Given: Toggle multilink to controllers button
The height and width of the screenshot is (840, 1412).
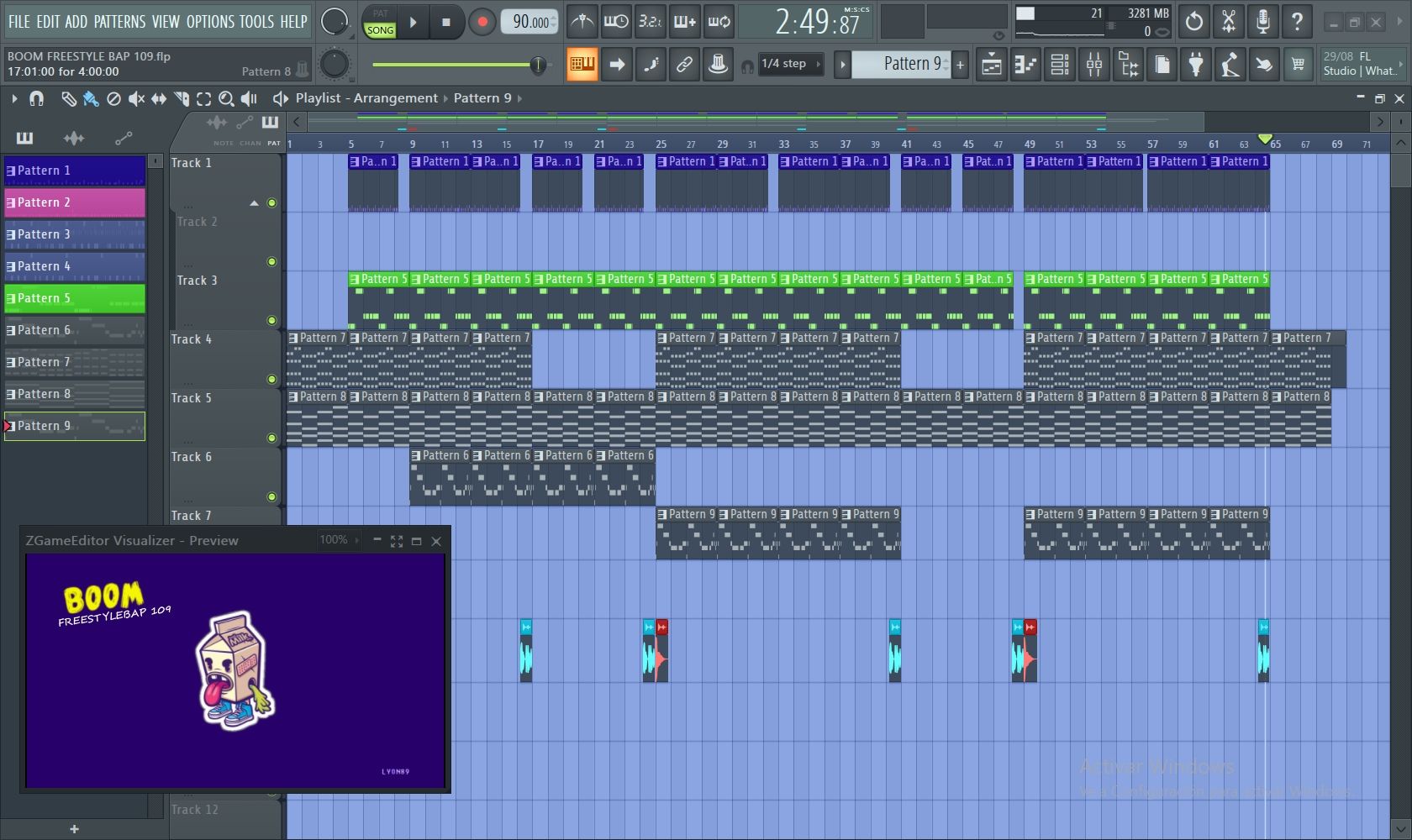Looking at the screenshot, I should pos(684,64).
